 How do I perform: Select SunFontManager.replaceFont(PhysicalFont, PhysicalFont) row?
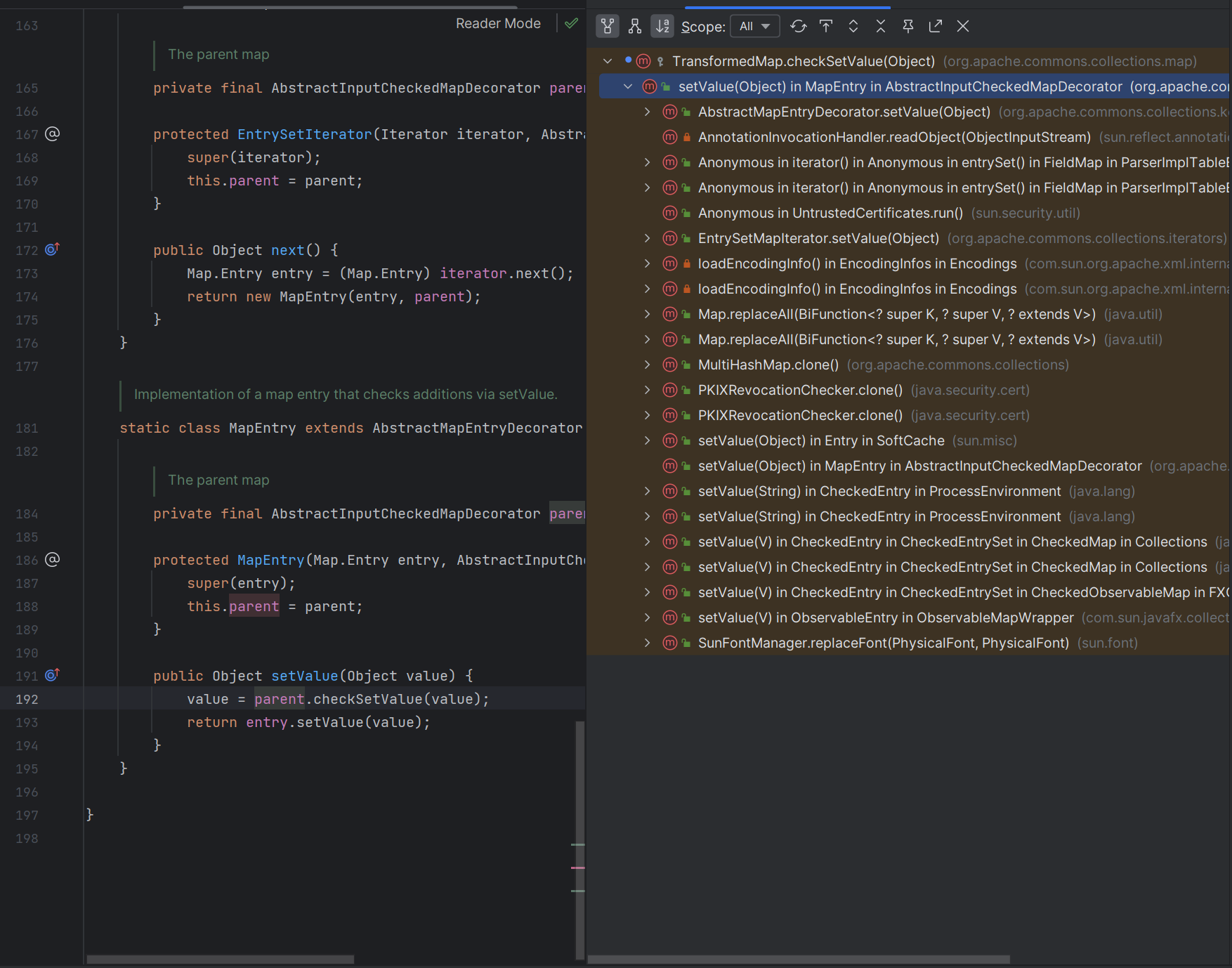pos(909,643)
